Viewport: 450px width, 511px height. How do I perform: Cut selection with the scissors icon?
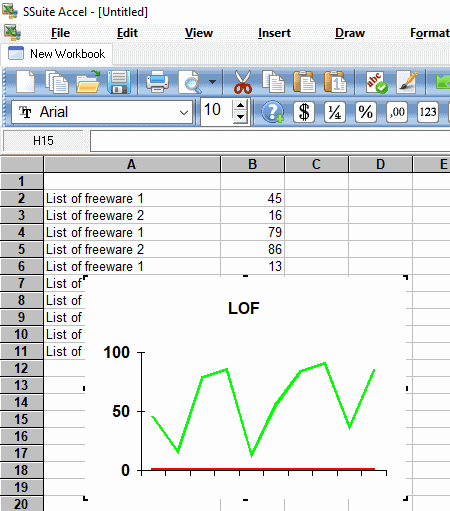pos(243,82)
